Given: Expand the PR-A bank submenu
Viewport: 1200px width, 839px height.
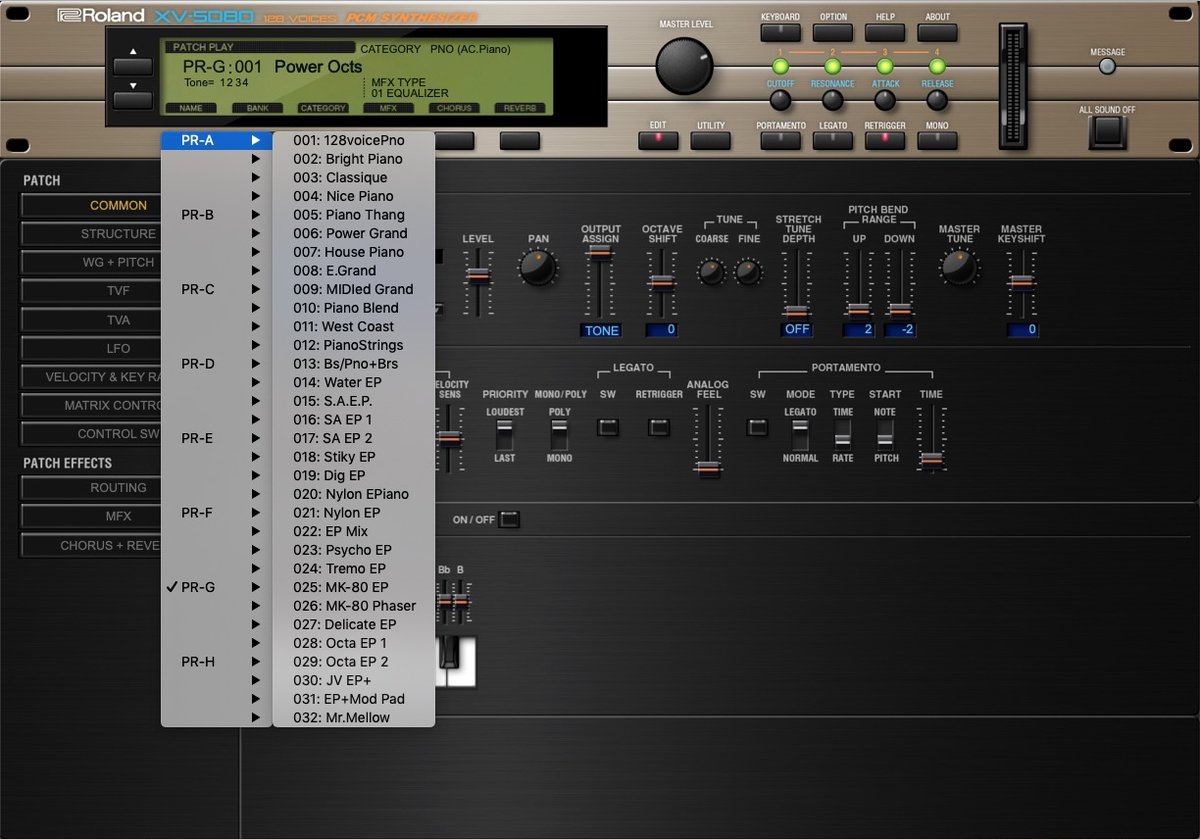Looking at the screenshot, I should [216, 141].
